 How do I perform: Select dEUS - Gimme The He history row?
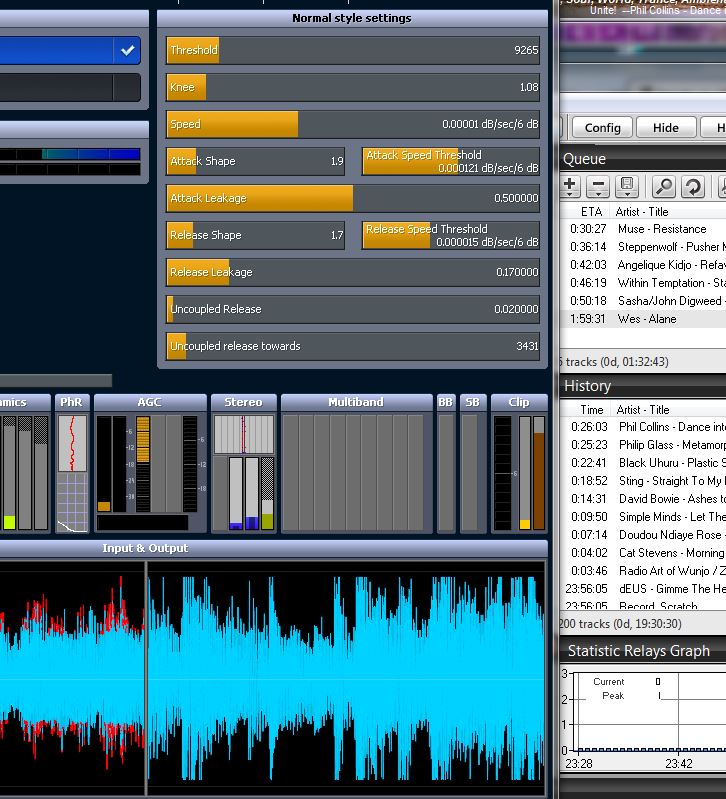coord(643,589)
